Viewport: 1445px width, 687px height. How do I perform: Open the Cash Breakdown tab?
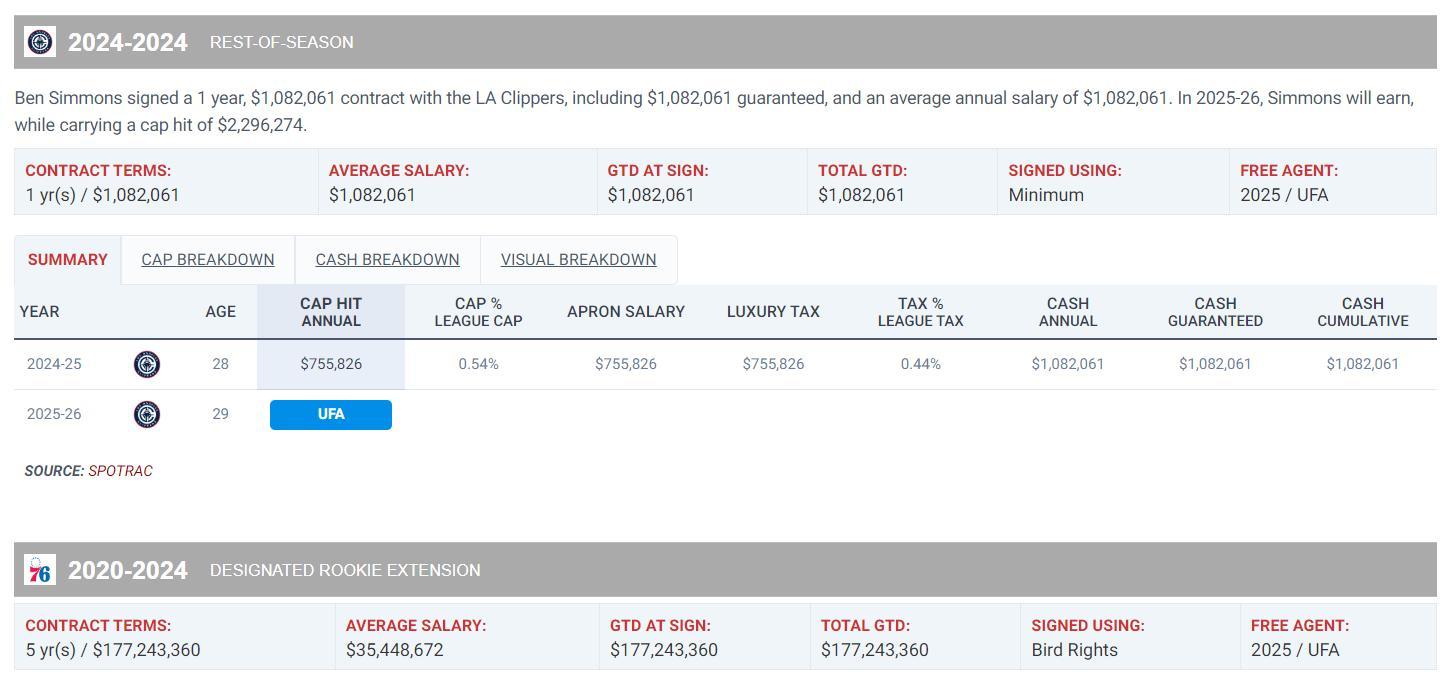click(x=387, y=260)
